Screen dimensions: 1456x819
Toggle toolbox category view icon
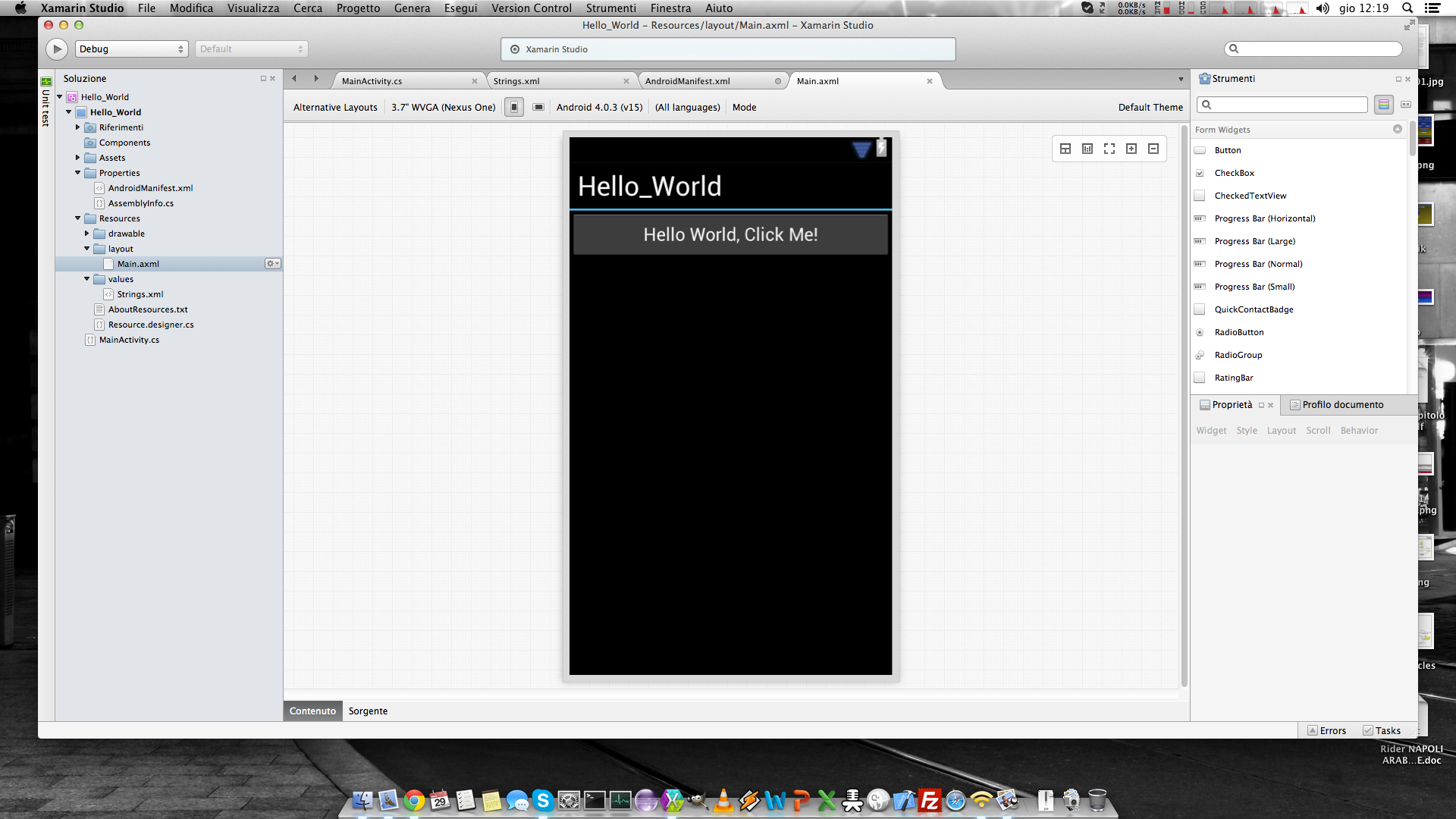tap(1384, 105)
